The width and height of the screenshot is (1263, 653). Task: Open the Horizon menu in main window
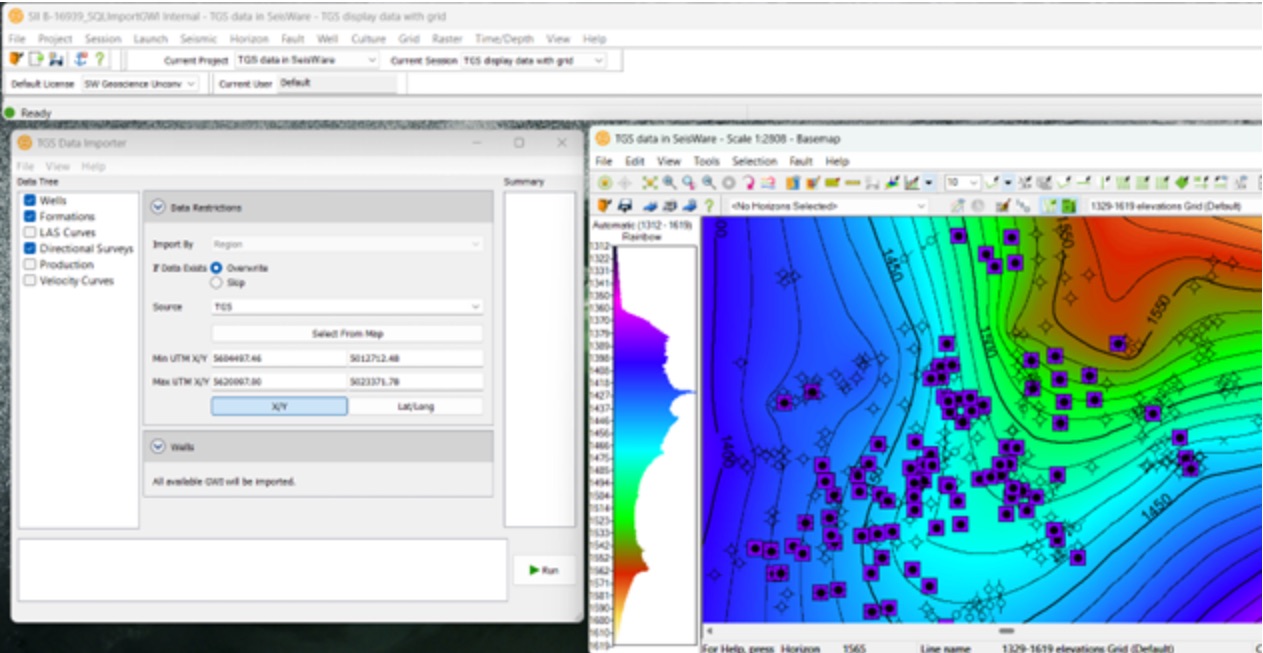(x=249, y=38)
